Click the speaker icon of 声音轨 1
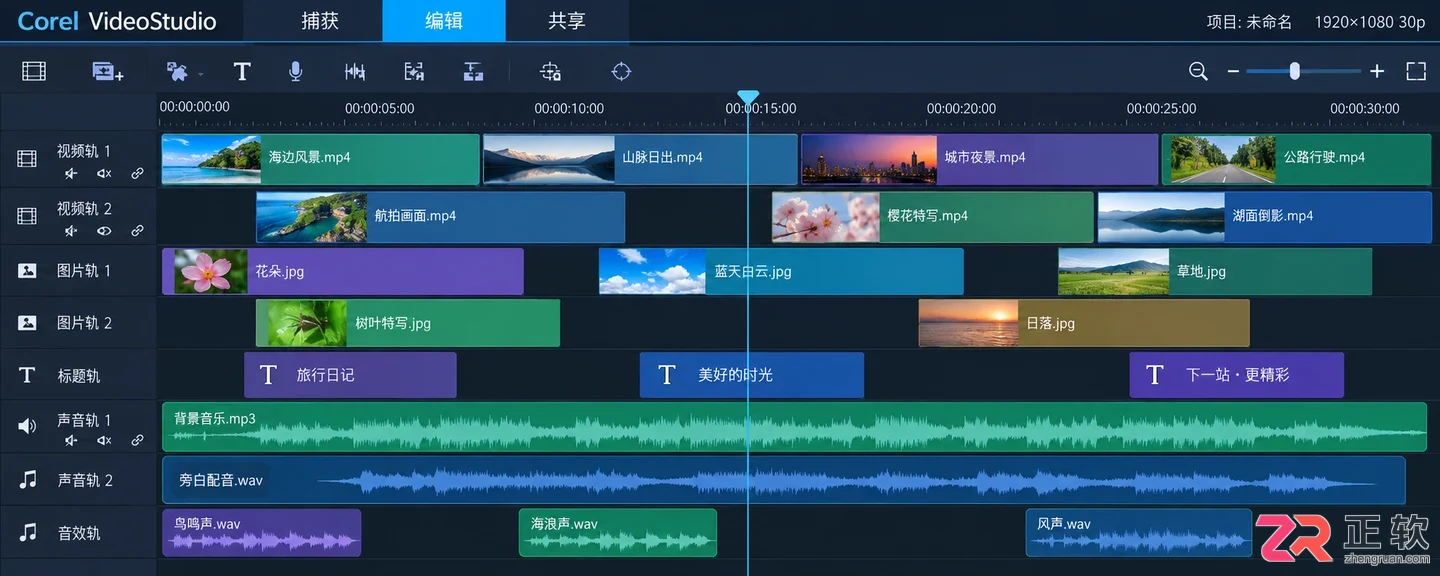Image resolution: width=1440 pixels, height=576 pixels. (x=27, y=427)
